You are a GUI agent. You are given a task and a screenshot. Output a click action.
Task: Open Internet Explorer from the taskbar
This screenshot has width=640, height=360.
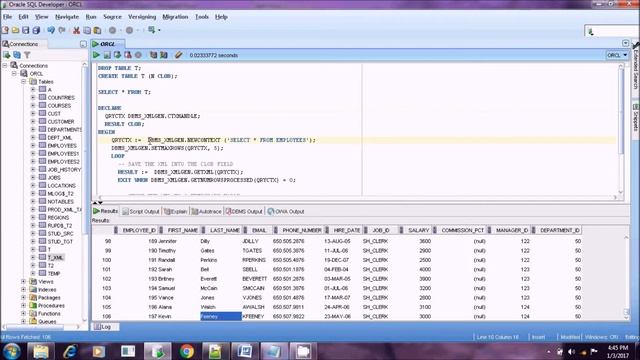tap(70, 351)
